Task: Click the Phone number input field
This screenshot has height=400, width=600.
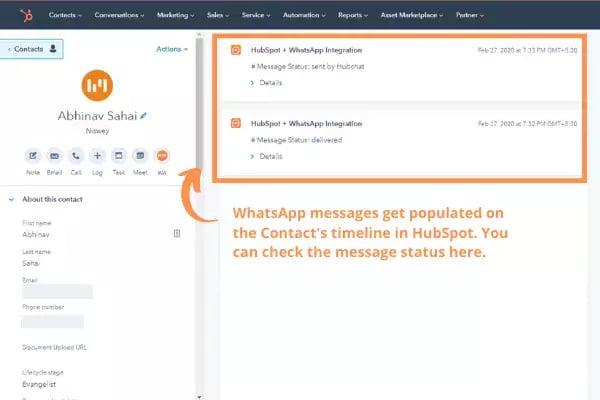Action: click(x=53, y=322)
